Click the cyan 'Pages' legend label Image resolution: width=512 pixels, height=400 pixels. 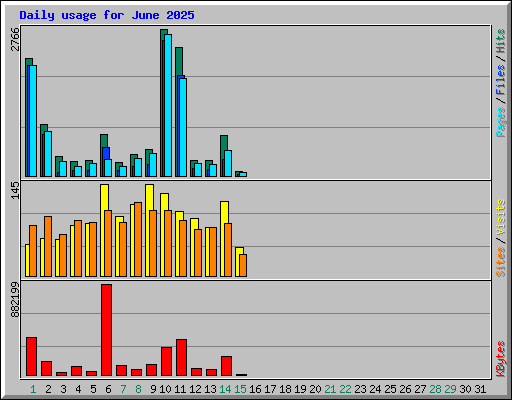click(501, 122)
